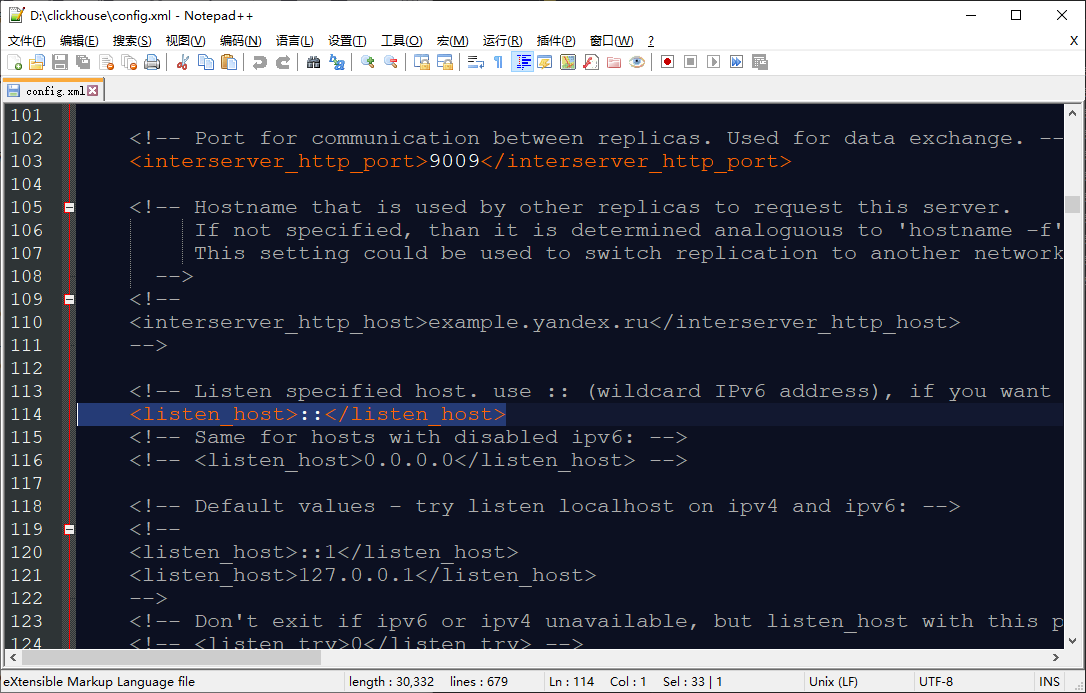Toggle synchronize vertical scrolling
This screenshot has height=693, width=1086.
coord(421,62)
